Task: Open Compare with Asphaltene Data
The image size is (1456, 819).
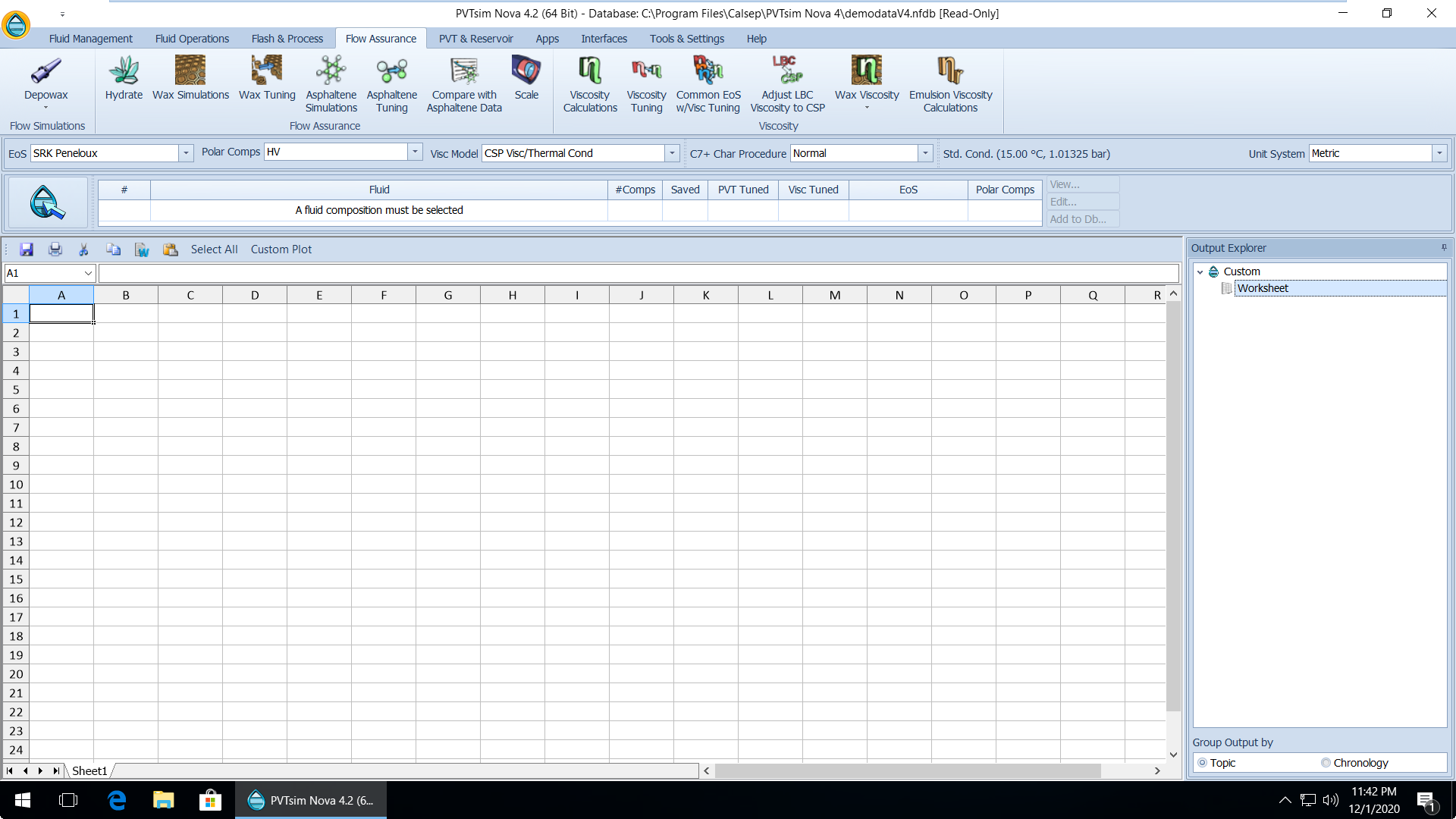Action: point(464,84)
